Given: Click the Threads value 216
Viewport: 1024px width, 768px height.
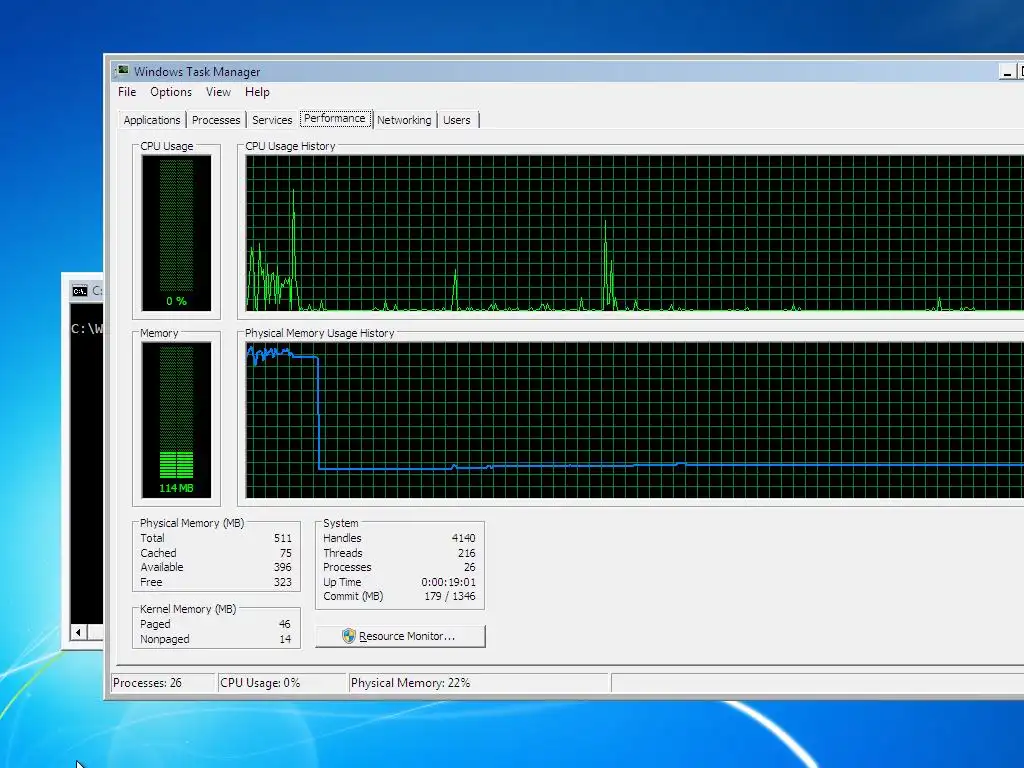Looking at the screenshot, I should coord(466,553).
